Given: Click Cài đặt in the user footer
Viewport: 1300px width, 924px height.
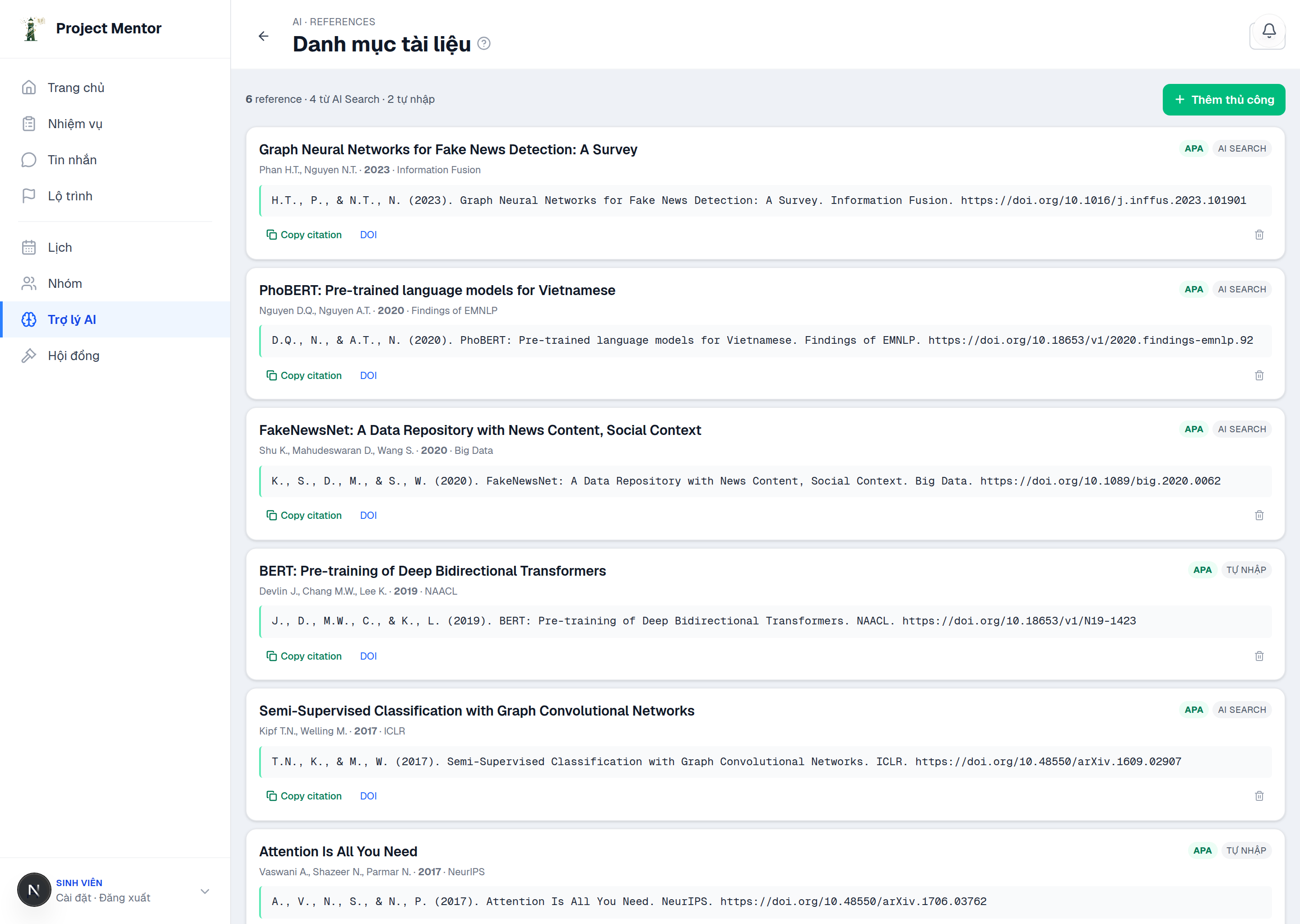Looking at the screenshot, I should (x=74, y=897).
